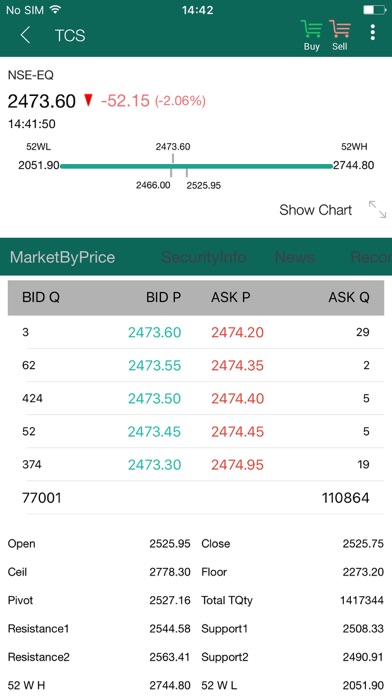The width and height of the screenshot is (392, 696).
Task: Tap the ask price 2474.95
Action: pyautogui.click(x=238, y=465)
